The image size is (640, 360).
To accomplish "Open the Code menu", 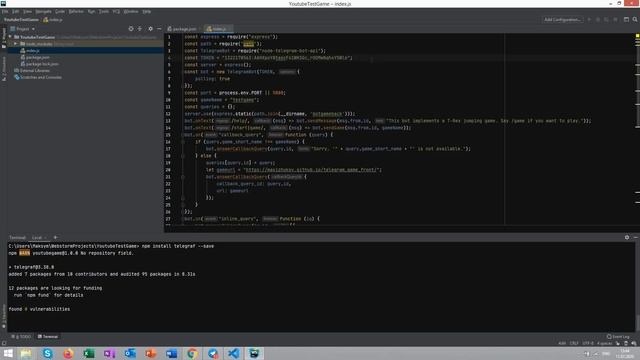I will click(60, 11).
